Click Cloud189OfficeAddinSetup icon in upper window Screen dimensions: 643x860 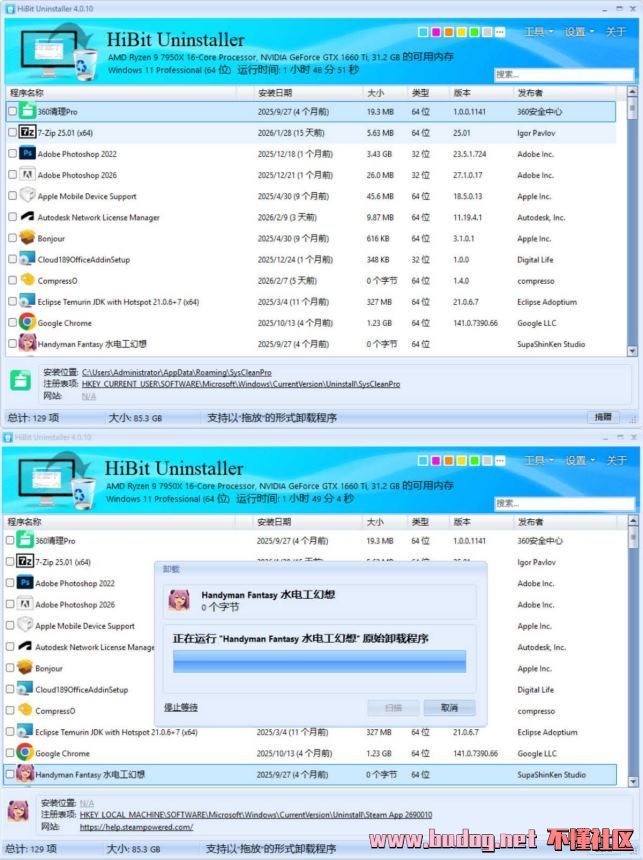pyautogui.click(x=27, y=259)
